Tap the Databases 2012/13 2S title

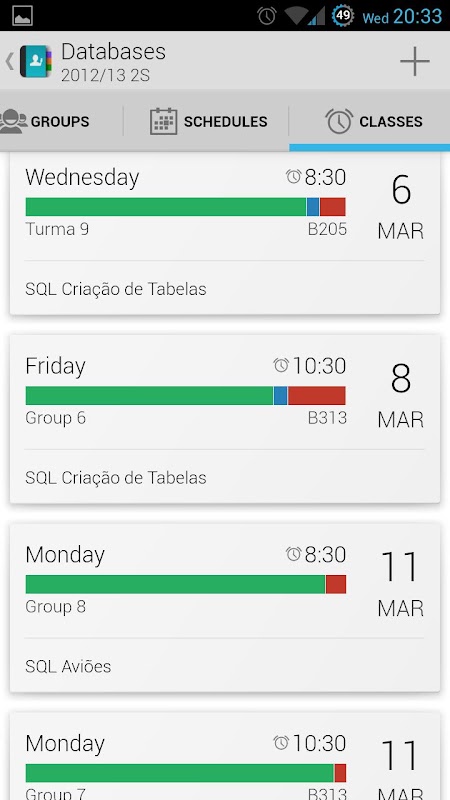click(x=113, y=62)
